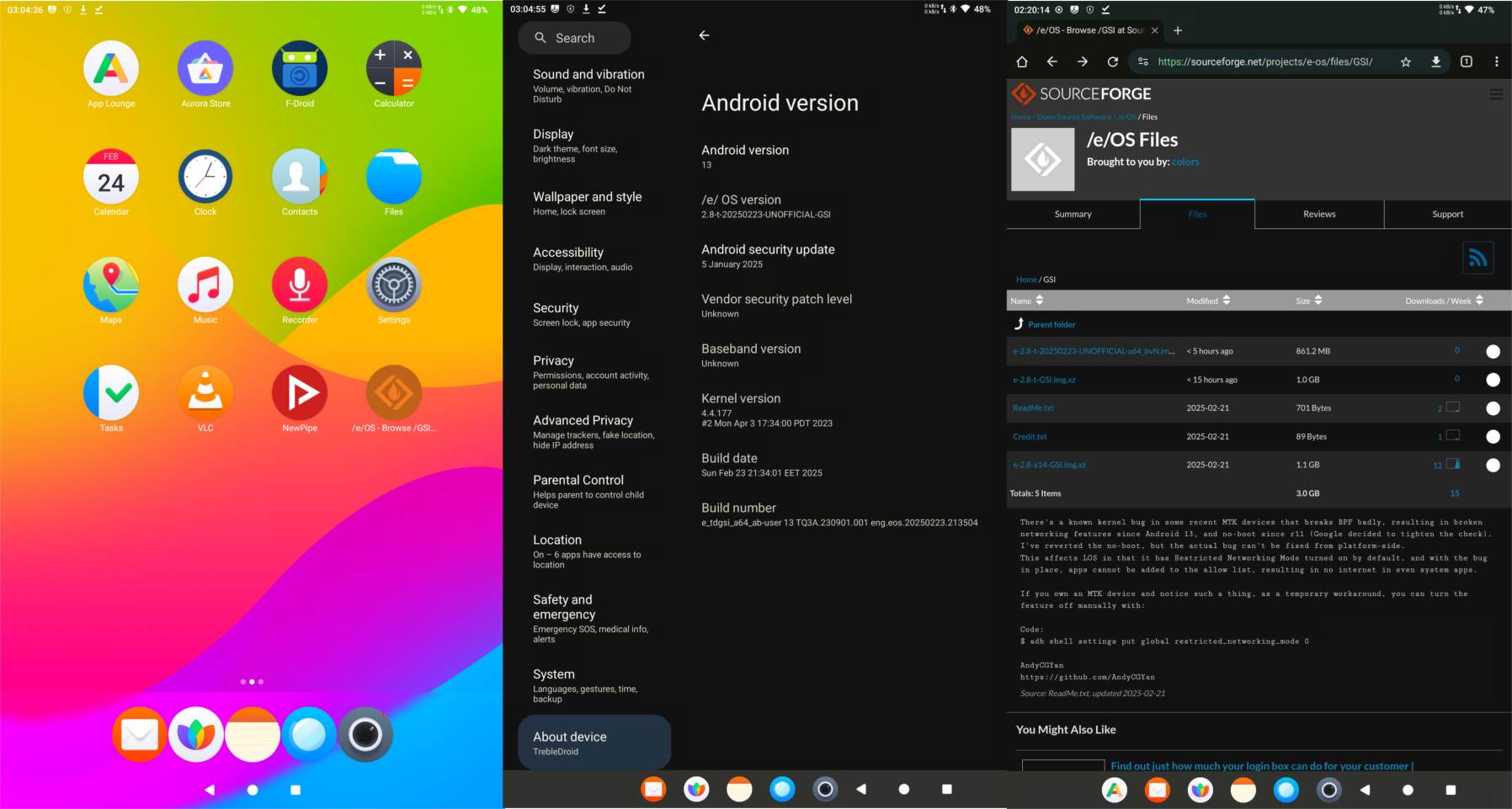Open the Files app on home screen
Screen dimensions: 1512x809
pyautogui.click(x=394, y=177)
